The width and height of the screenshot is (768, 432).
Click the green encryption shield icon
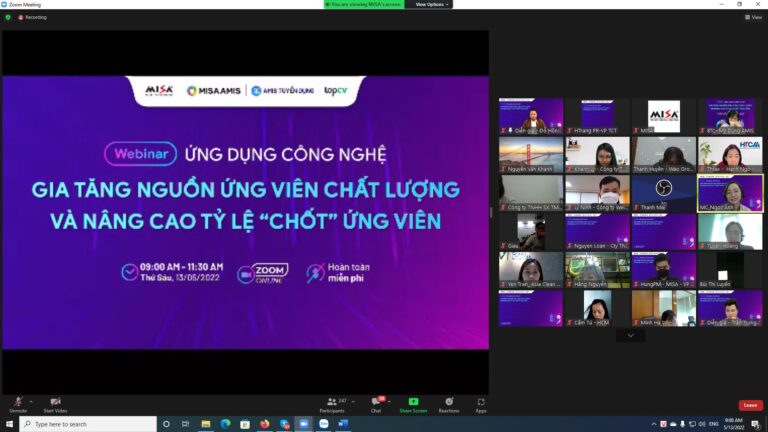[8, 17]
